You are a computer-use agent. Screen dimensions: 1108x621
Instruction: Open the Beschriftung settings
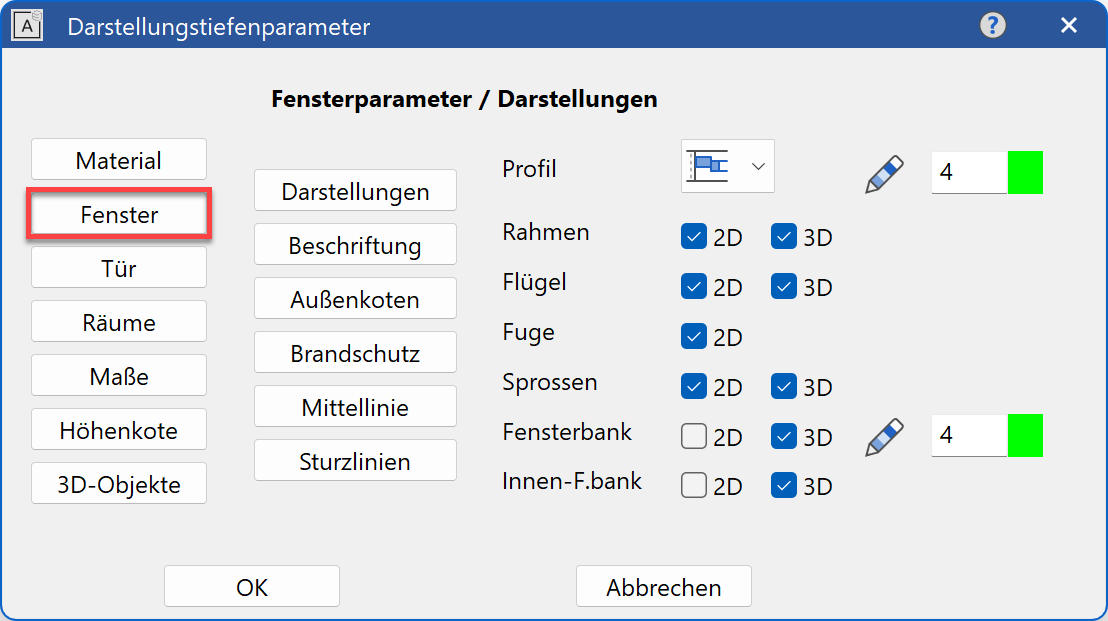[355, 244]
